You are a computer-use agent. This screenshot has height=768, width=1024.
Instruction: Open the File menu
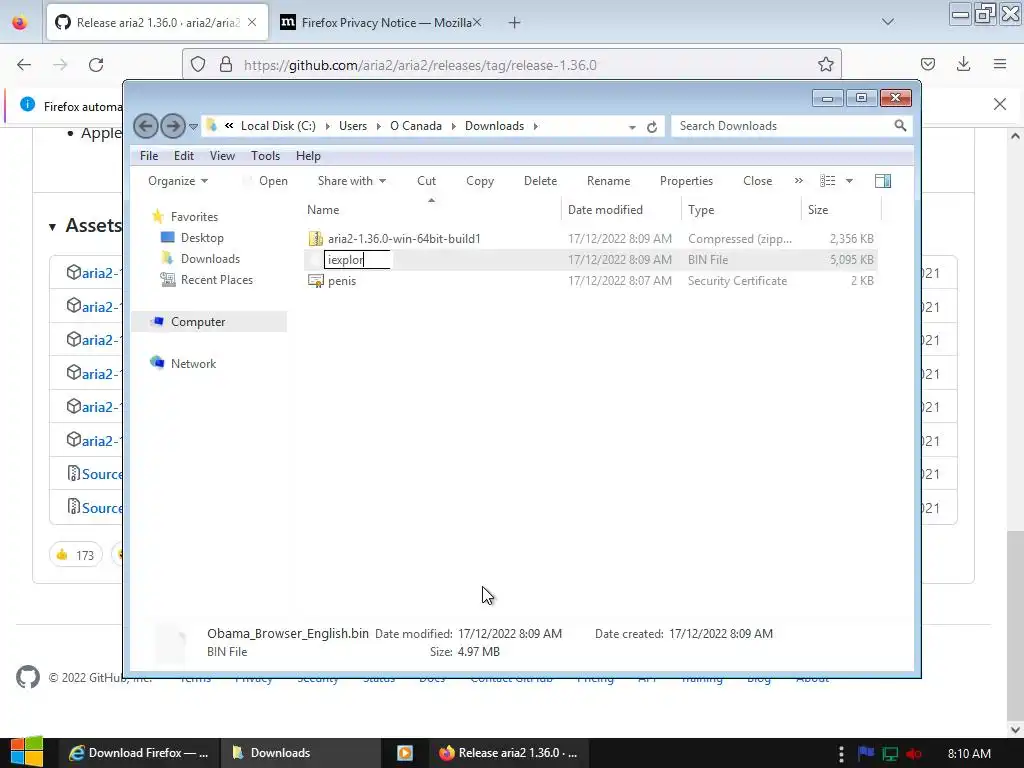[x=149, y=156]
